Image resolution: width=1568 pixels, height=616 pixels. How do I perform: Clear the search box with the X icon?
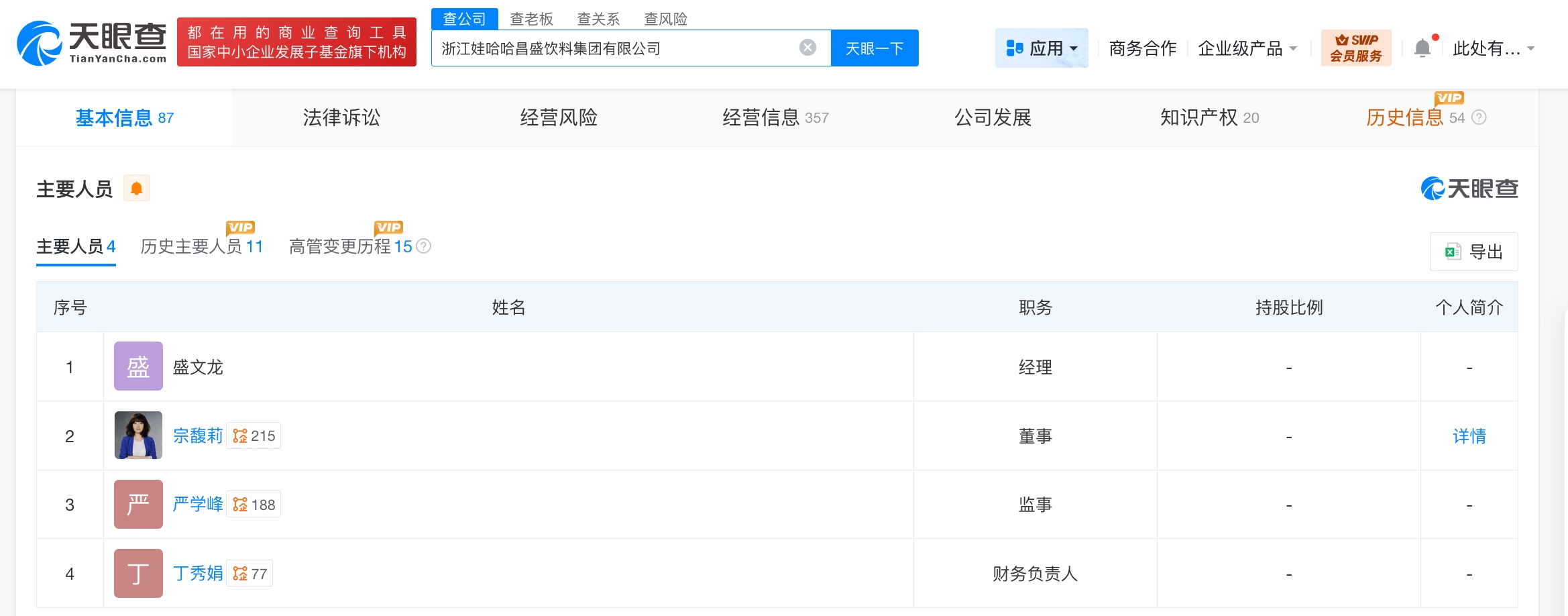(807, 48)
